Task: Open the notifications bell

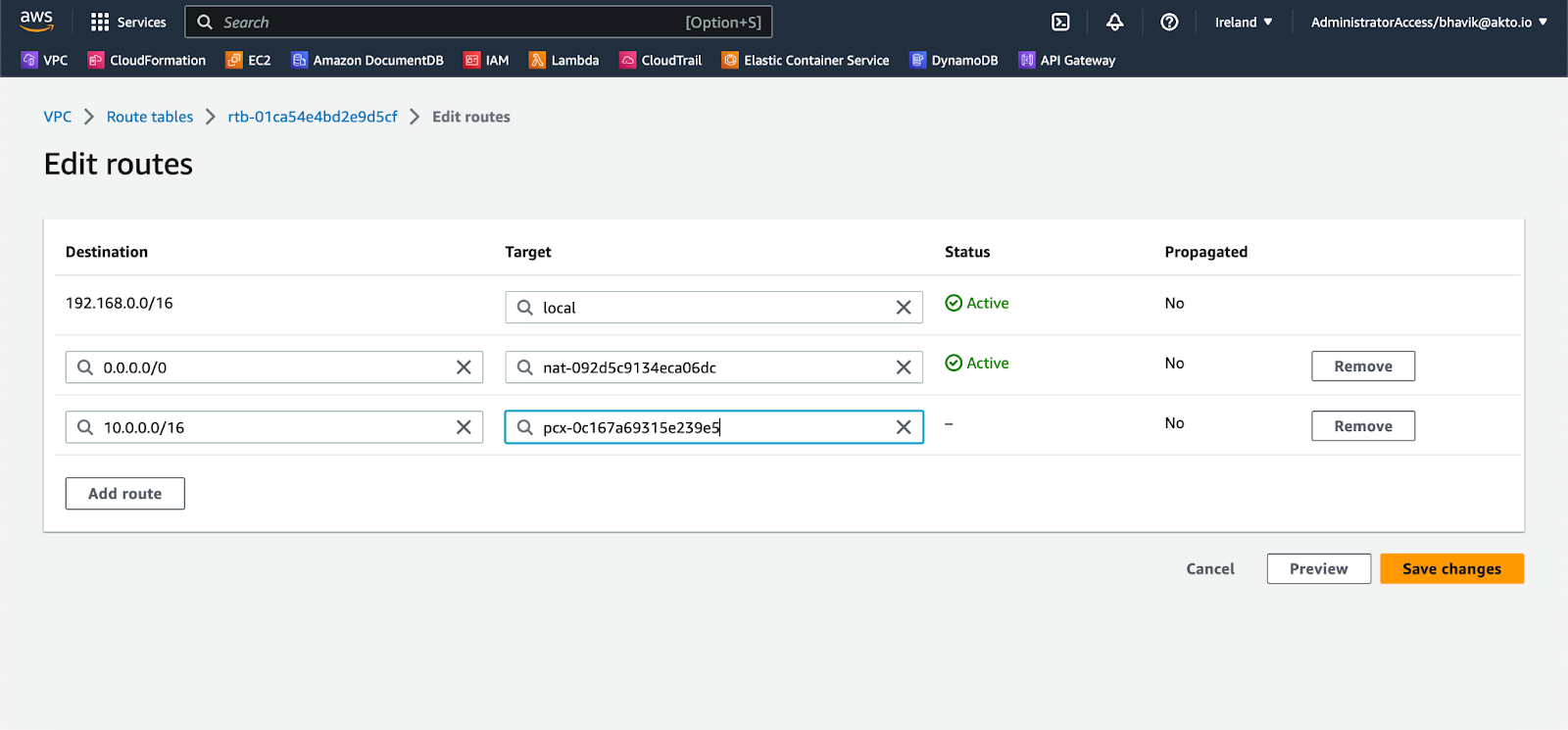Action: (x=1114, y=22)
